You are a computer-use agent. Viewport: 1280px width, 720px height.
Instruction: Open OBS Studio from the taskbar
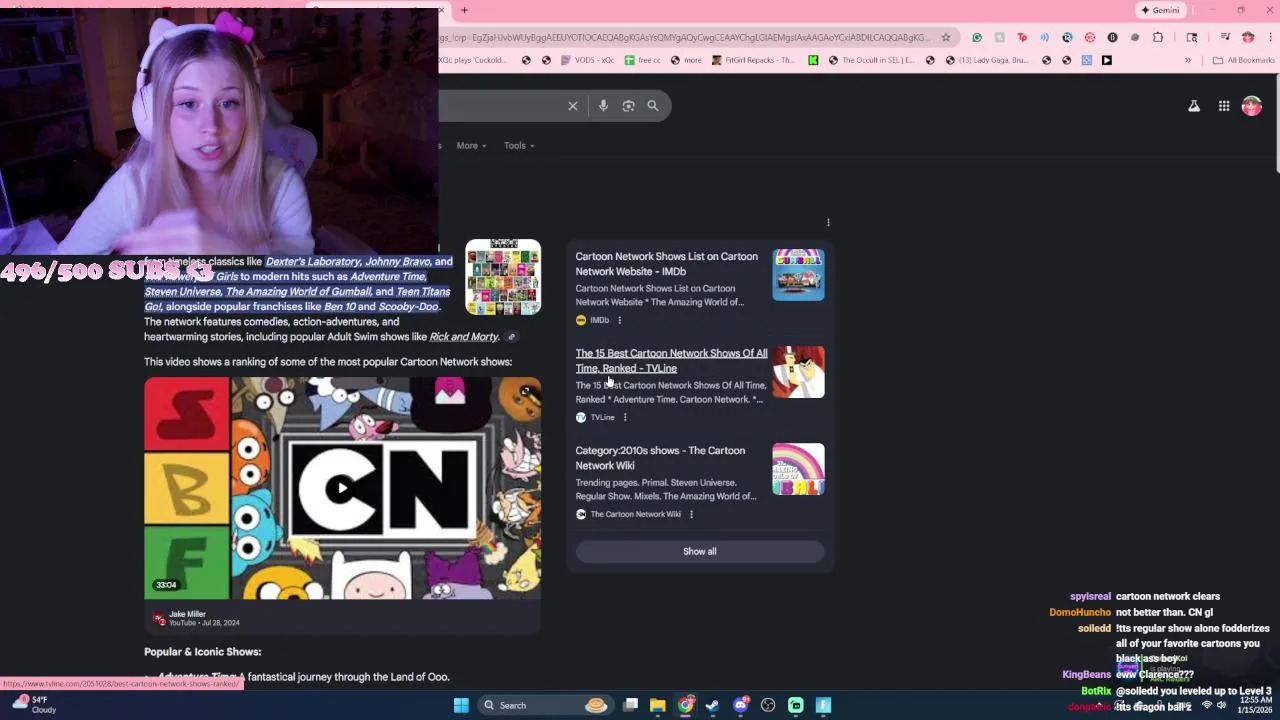pos(768,705)
